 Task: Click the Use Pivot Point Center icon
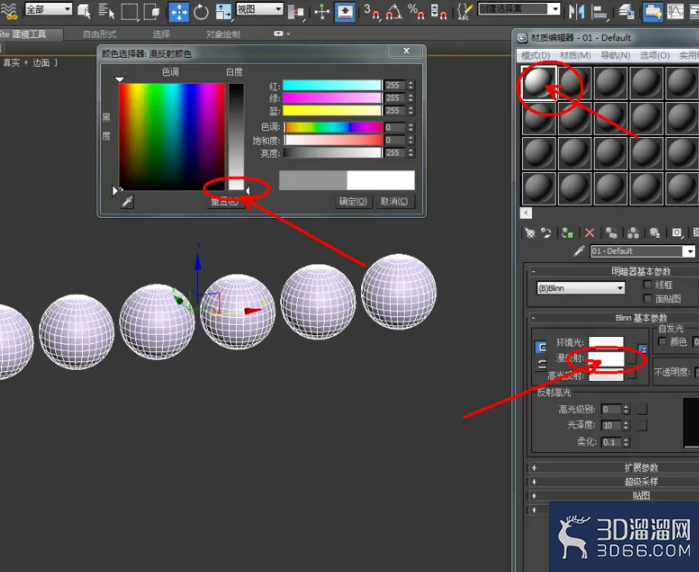click(x=296, y=12)
